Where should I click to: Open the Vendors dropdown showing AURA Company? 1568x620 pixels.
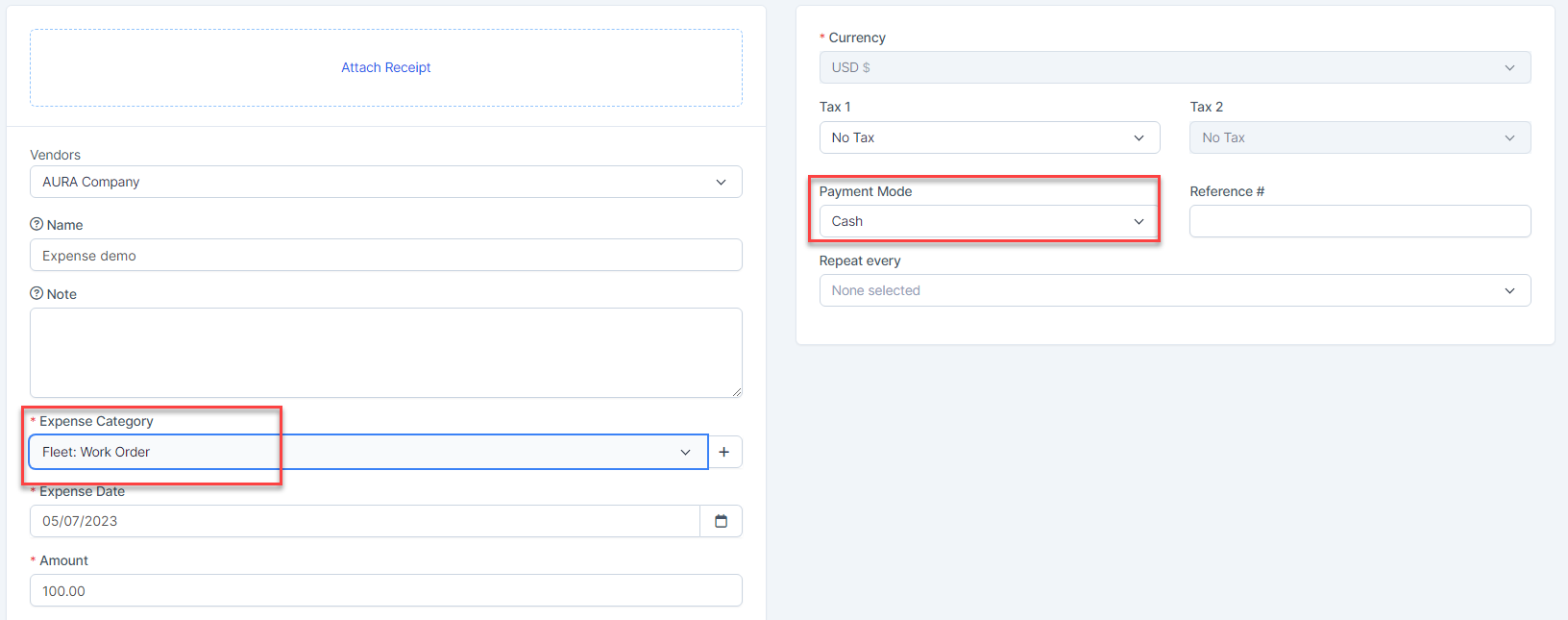pyautogui.click(x=384, y=182)
